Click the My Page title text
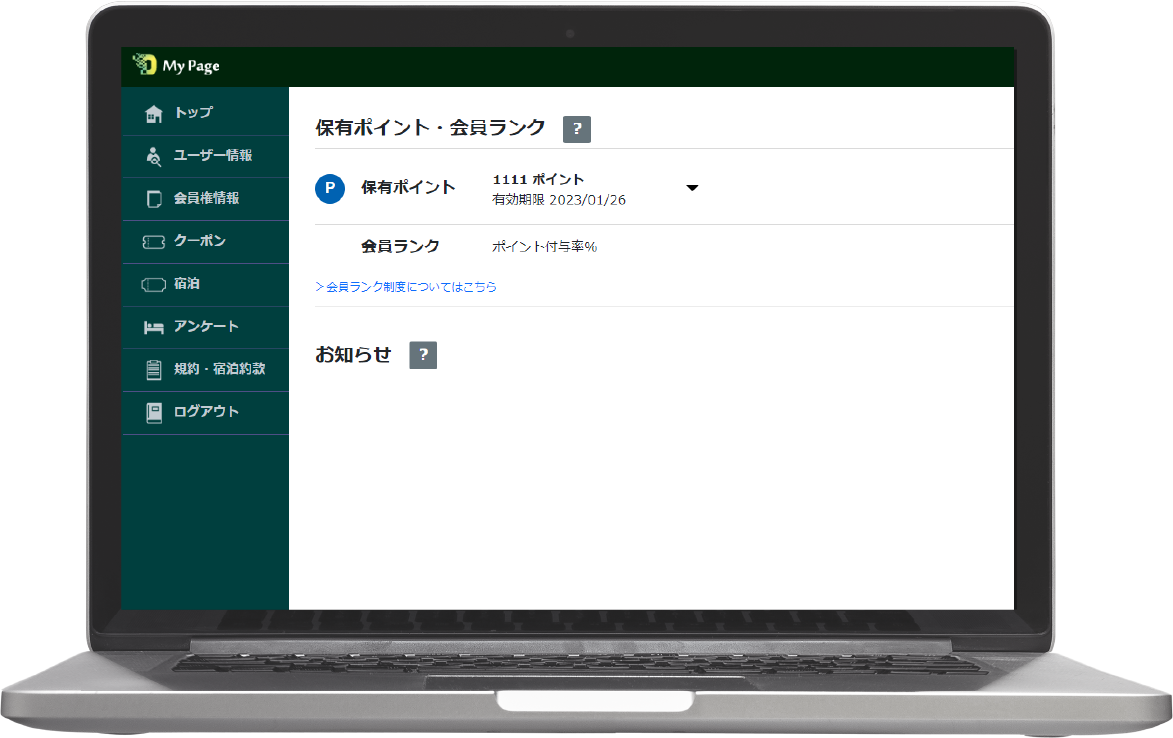The width and height of the screenshot is (1173, 738). (x=191, y=66)
